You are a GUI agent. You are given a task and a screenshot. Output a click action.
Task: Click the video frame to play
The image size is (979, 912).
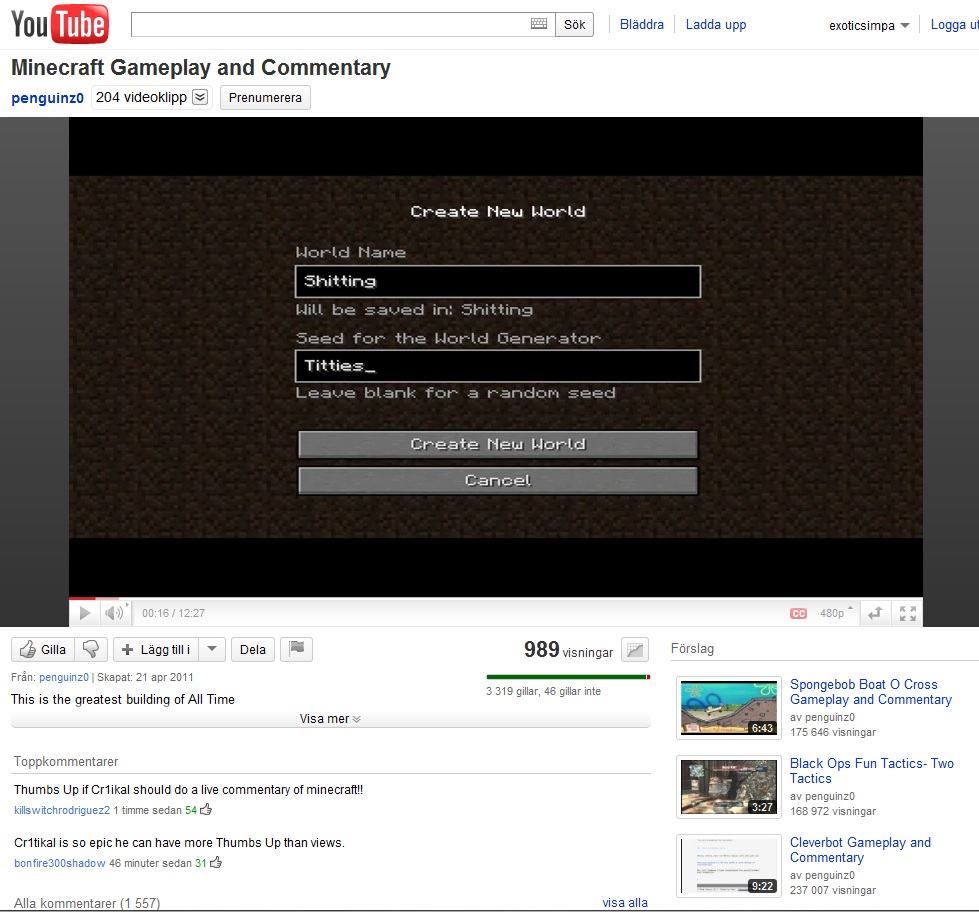coord(496,356)
